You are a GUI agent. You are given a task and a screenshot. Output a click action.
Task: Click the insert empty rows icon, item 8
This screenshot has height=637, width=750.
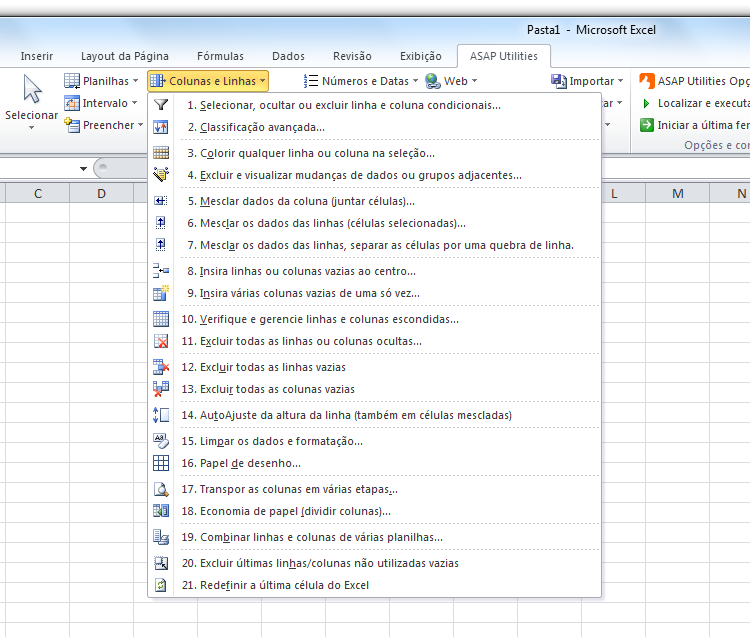(x=161, y=271)
